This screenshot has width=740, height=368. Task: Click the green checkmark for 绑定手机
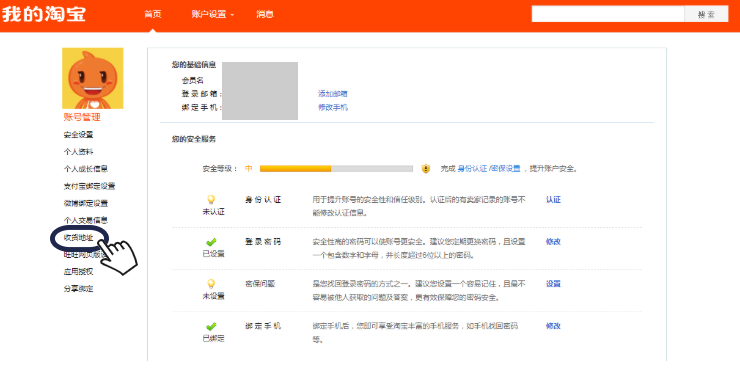211,326
